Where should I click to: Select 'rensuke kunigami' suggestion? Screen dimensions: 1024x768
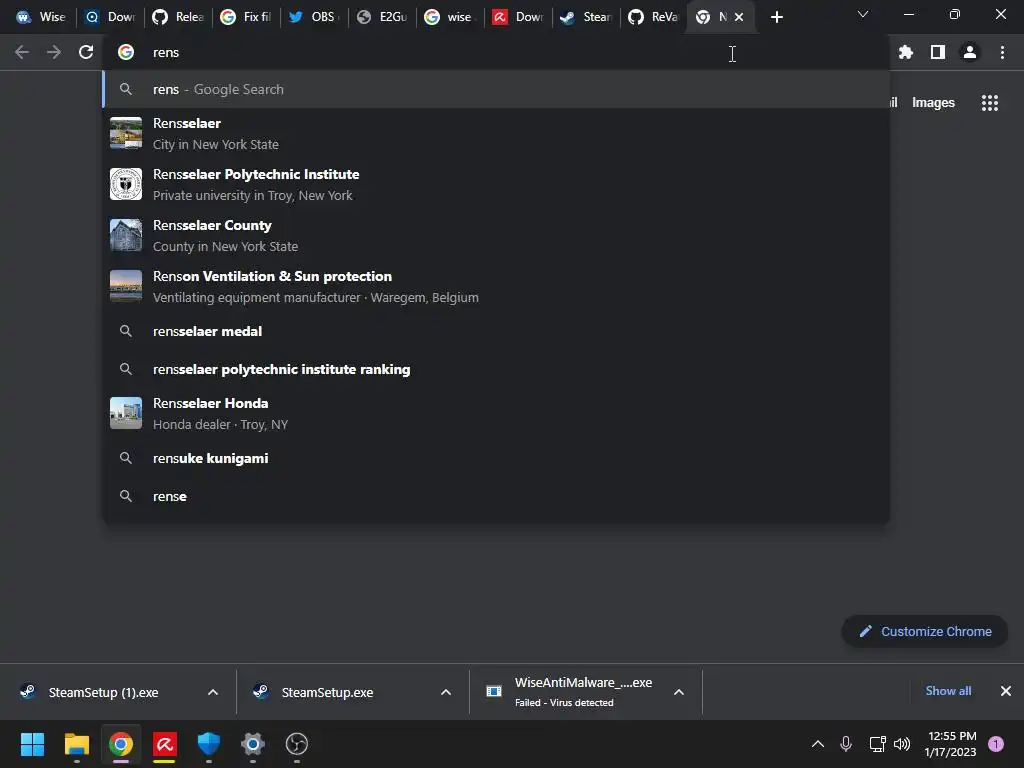pyautogui.click(x=496, y=458)
